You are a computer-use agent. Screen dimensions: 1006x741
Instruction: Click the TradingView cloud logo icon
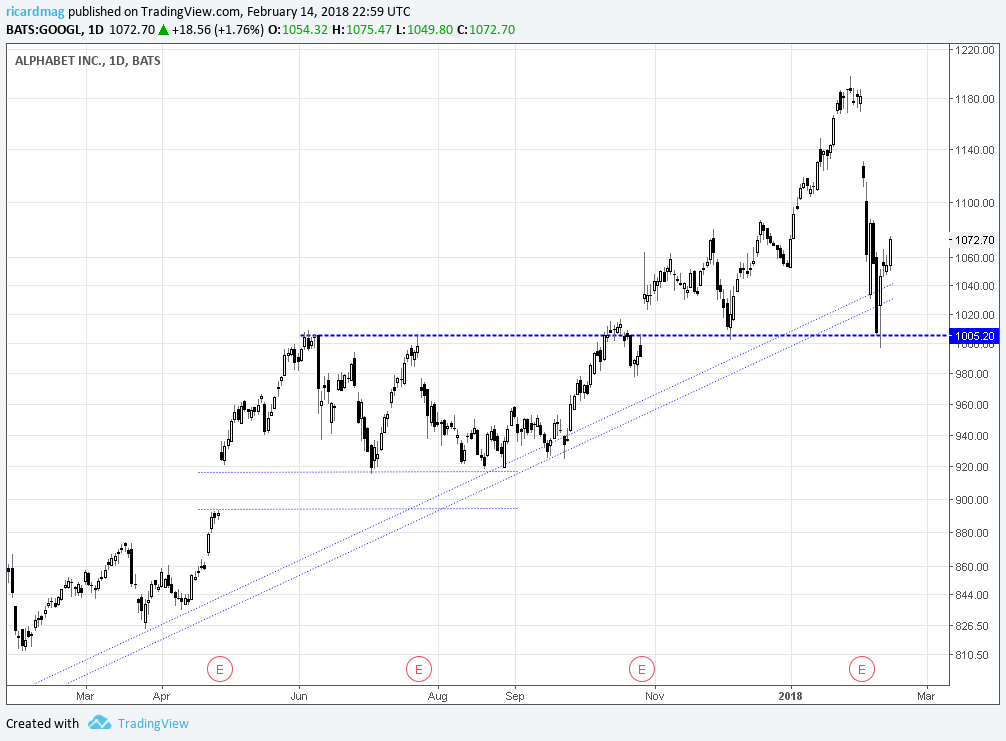[99, 722]
